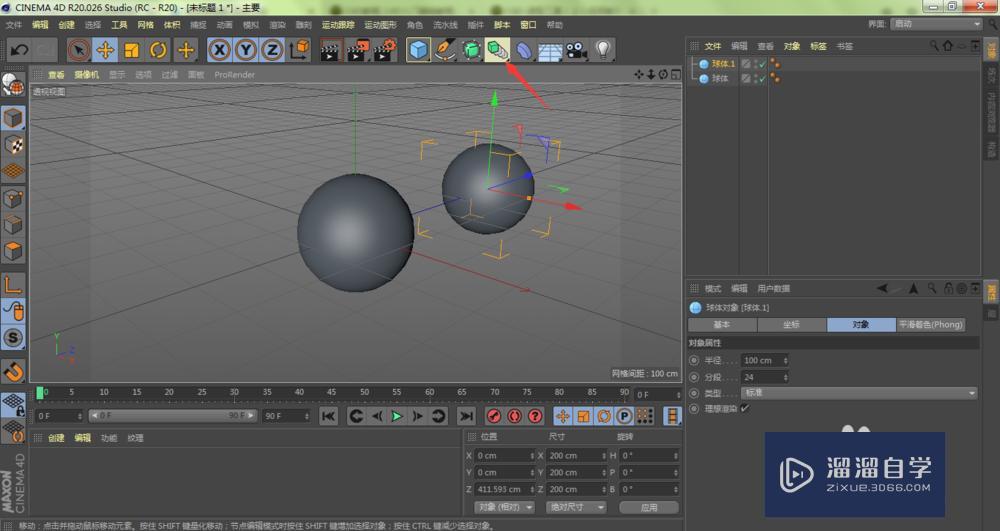Open object manager 标签 menu

pyautogui.click(x=818, y=46)
